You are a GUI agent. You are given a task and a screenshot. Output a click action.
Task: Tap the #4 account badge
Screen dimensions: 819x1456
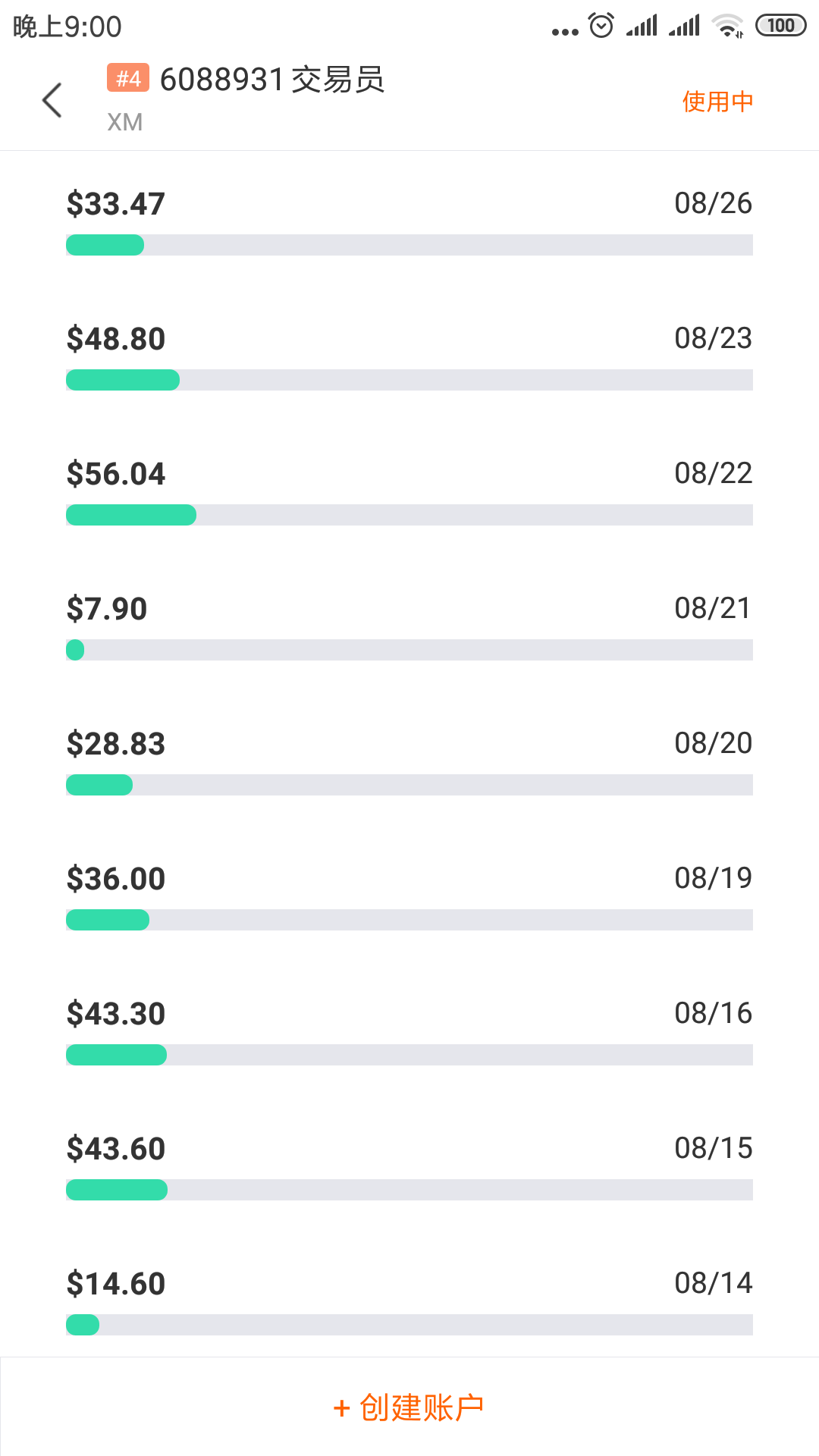(128, 78)
